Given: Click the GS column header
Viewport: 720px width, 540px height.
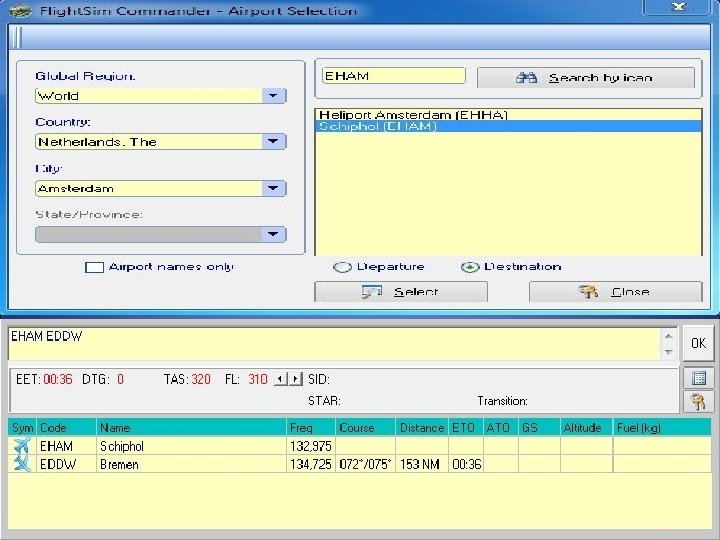Looking at the screenshot, I should (x=539, y=428).
